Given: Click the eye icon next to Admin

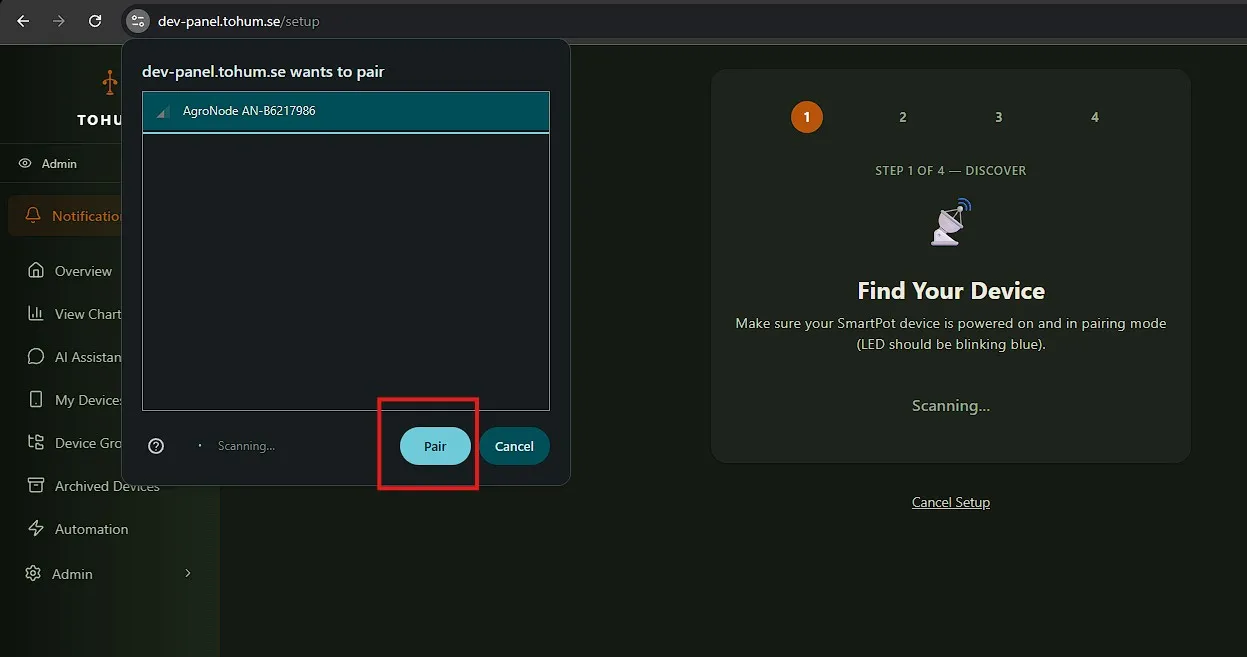Looking at the screenshot, I should click(25, 163).
